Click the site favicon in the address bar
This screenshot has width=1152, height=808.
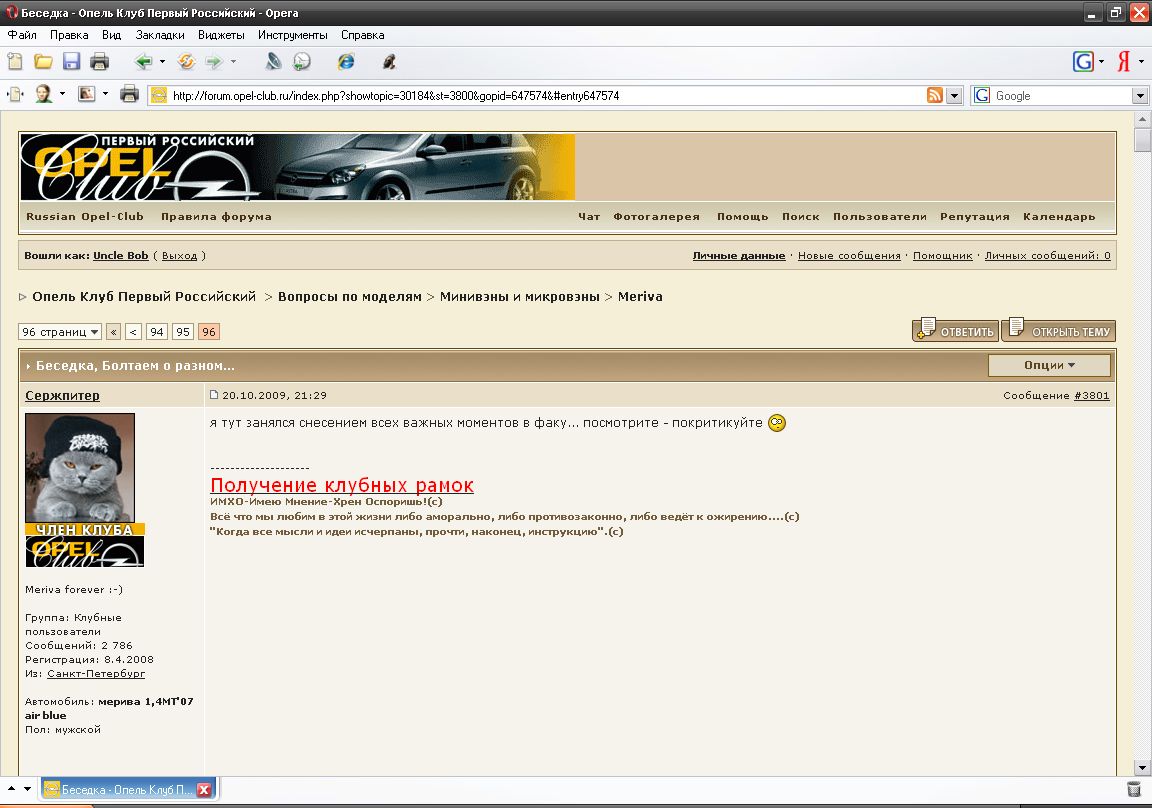click(x=159, y=95)
